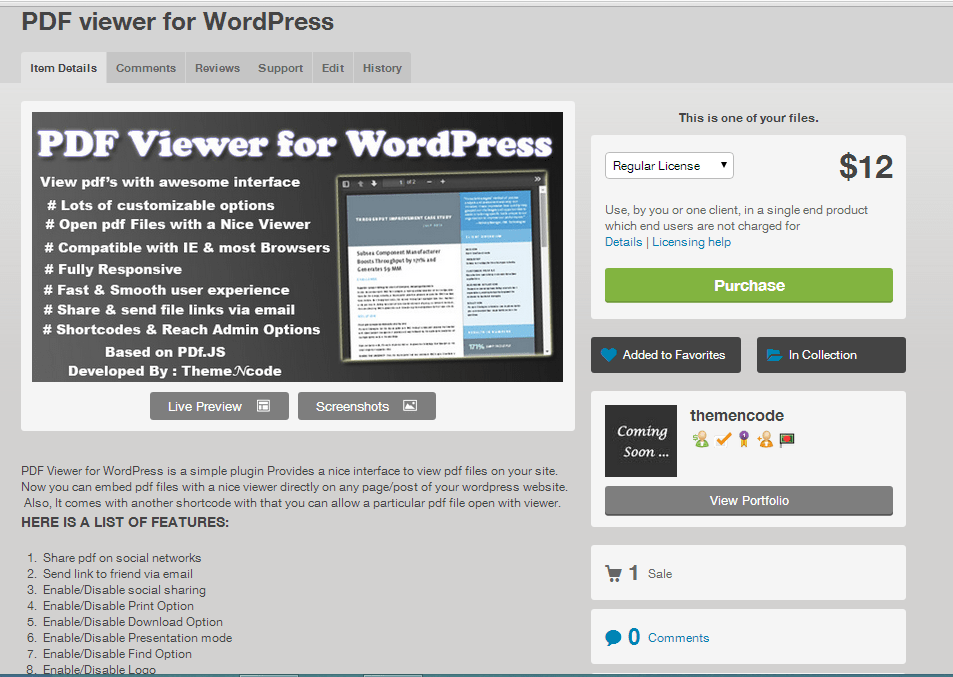The height and width of the screenshot is (677, 953).
Task: Click the Live Preview button
Action: tap(219, 406)
